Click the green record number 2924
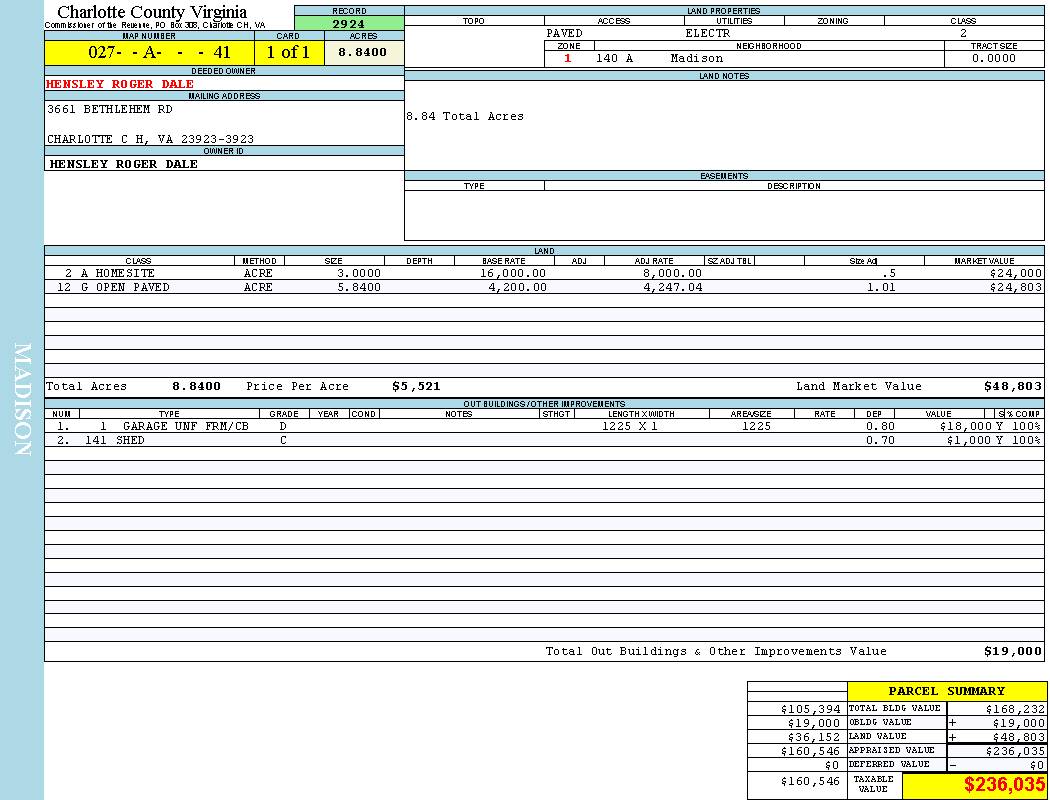 coord(349,23)
